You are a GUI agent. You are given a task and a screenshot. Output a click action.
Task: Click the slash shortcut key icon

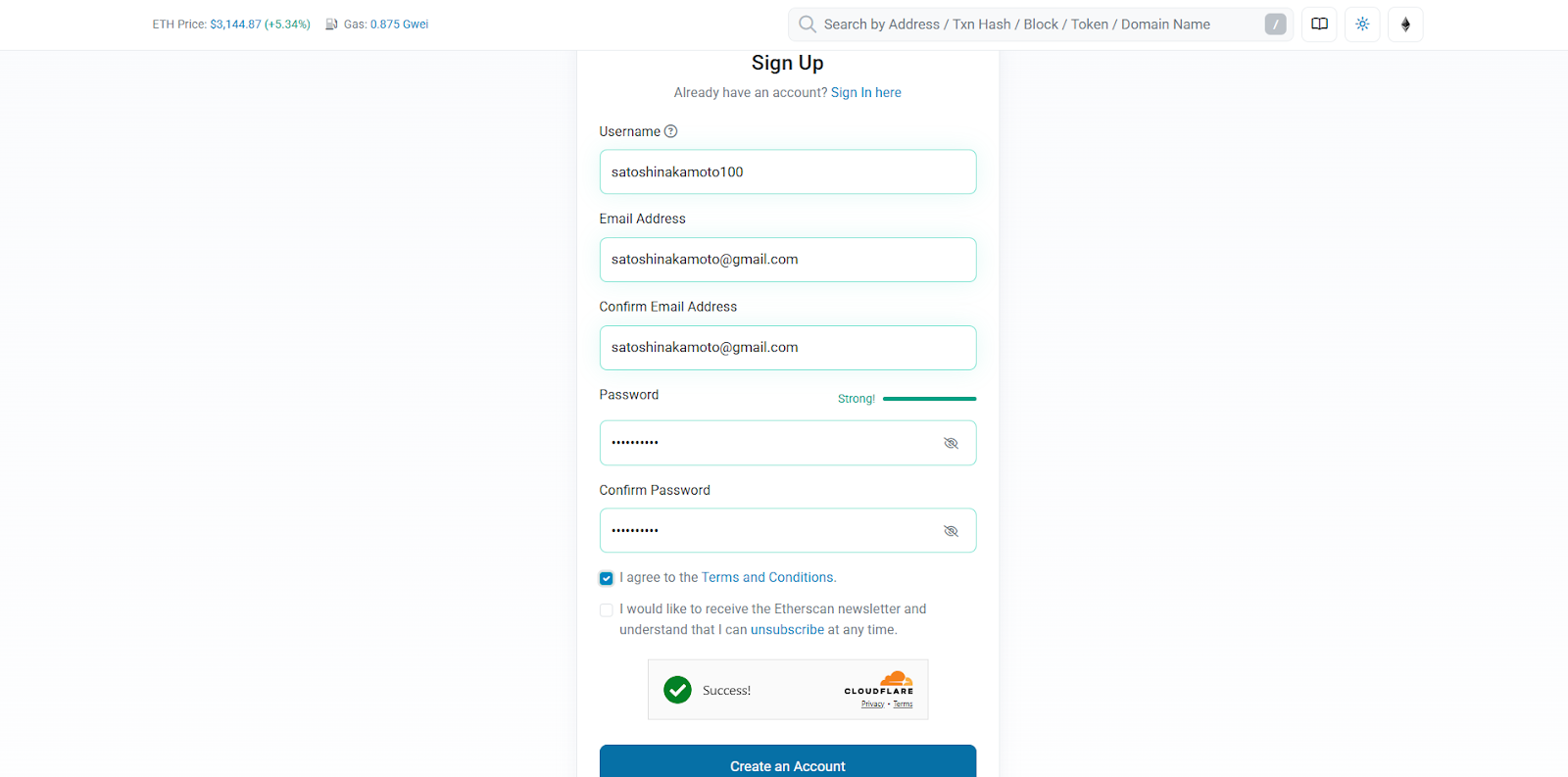[1275, 24]
